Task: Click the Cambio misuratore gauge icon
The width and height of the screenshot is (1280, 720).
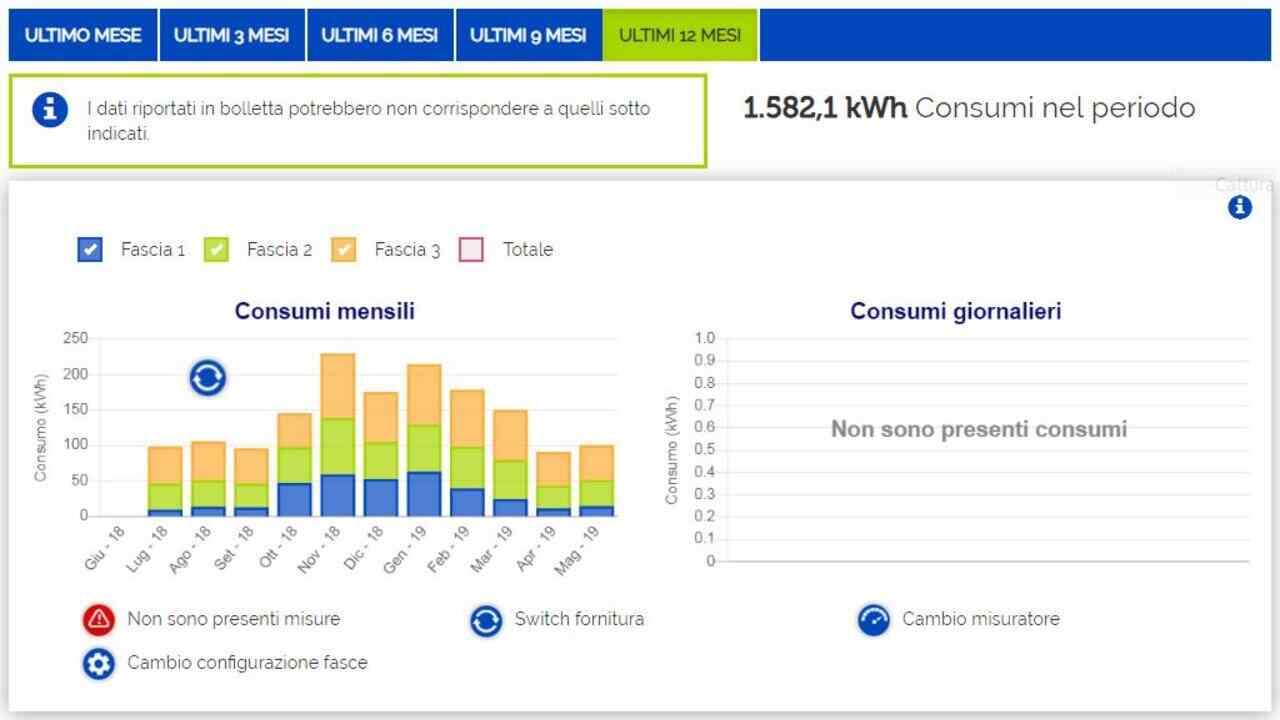Action: (x=874, y=620)
